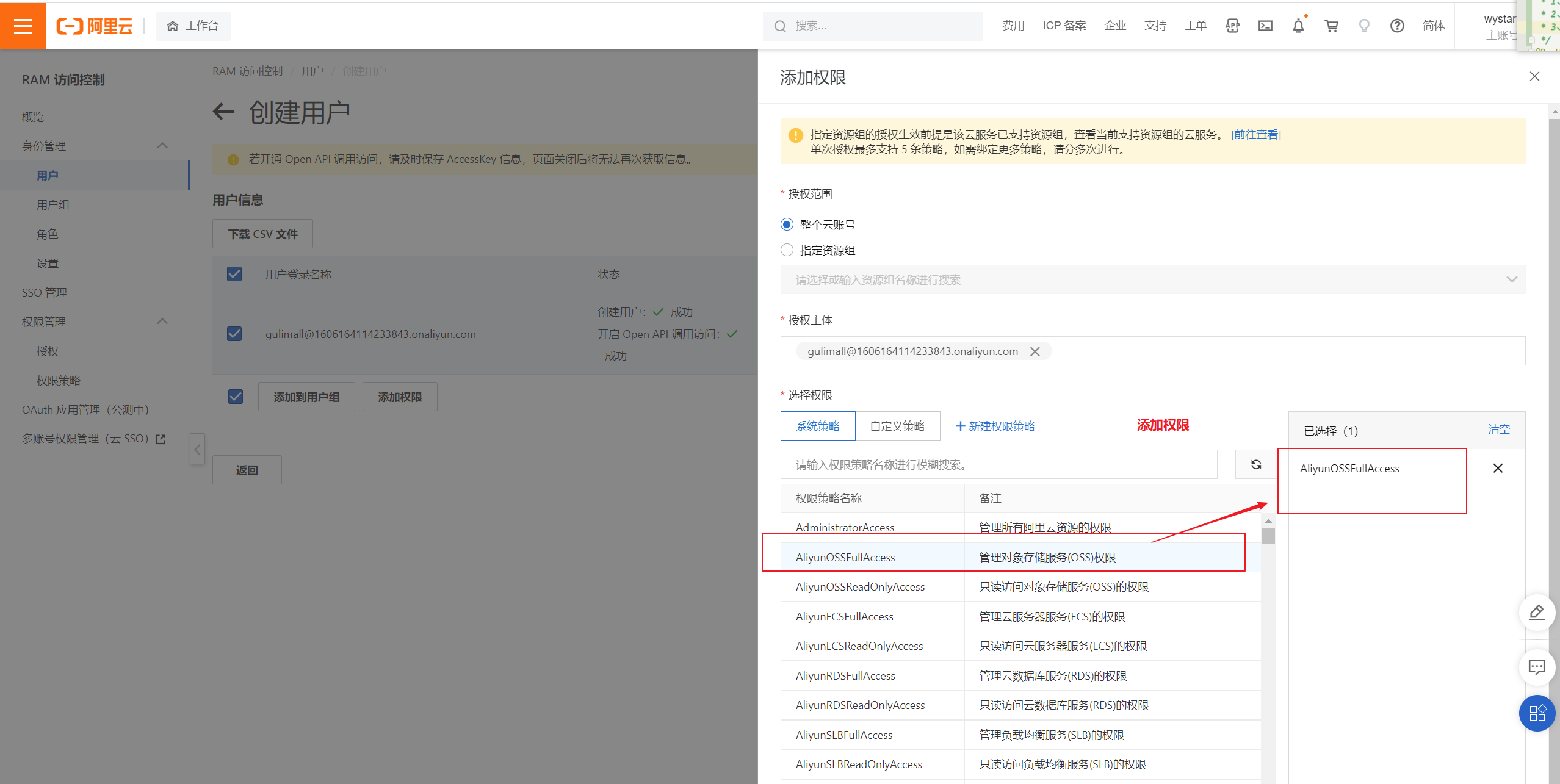
Task: Remove AliyunOSSFullAccess from selected list
Action: click(x=1498, y=468)
